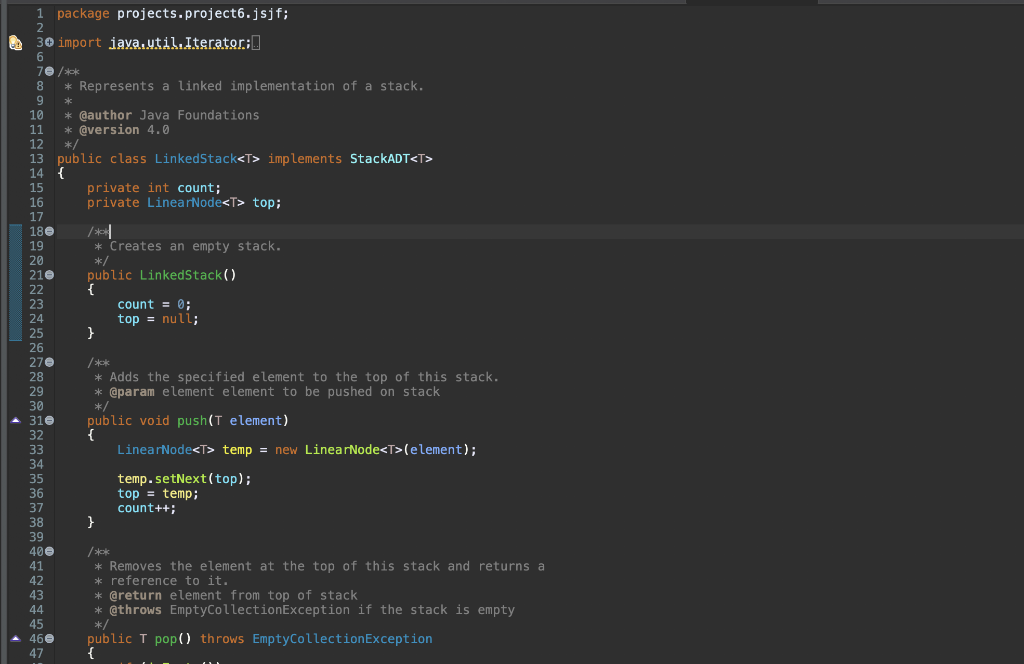1024x664 pixels.
Task: Click the override indicator triangle beside push method
Action: [16, 420]
